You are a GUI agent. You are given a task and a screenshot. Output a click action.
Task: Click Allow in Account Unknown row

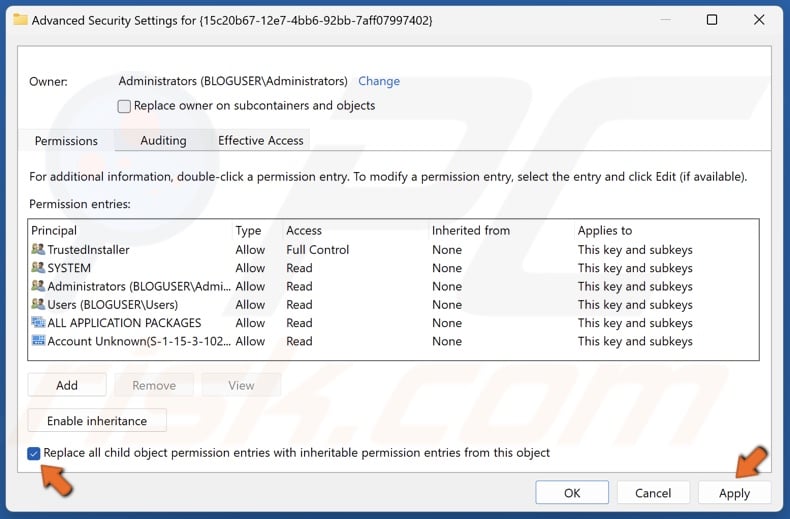250,341
